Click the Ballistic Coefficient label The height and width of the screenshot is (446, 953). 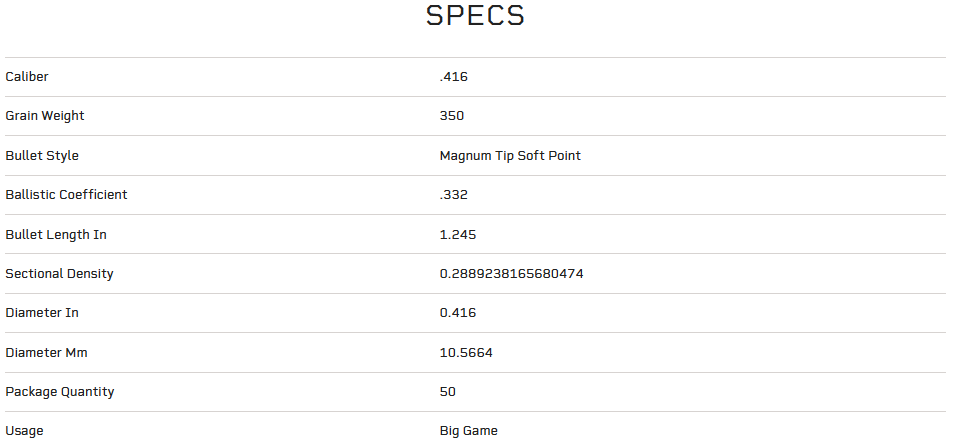[66, 195]
